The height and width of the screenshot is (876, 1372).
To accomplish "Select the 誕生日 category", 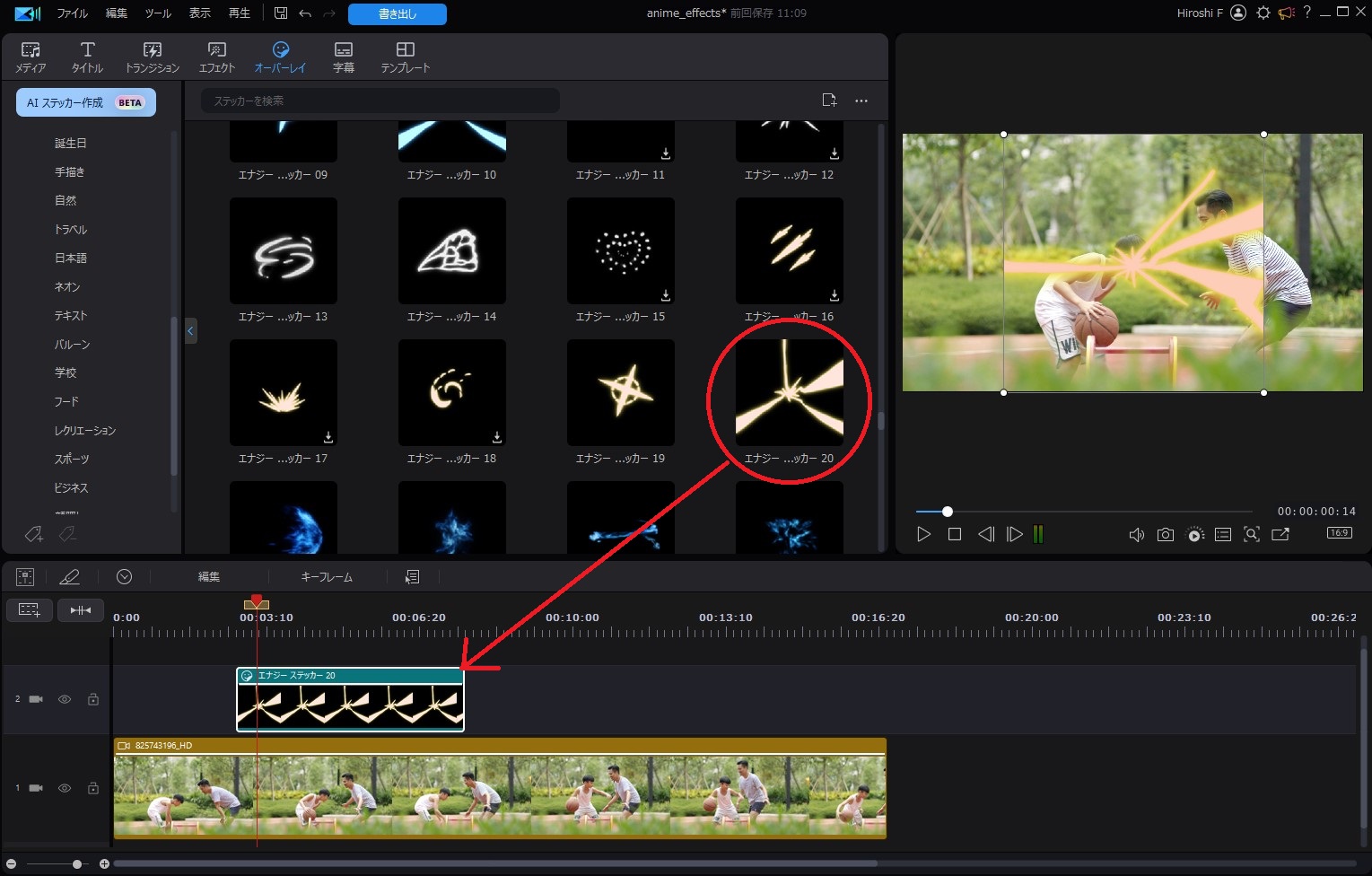I will (71, 143).
